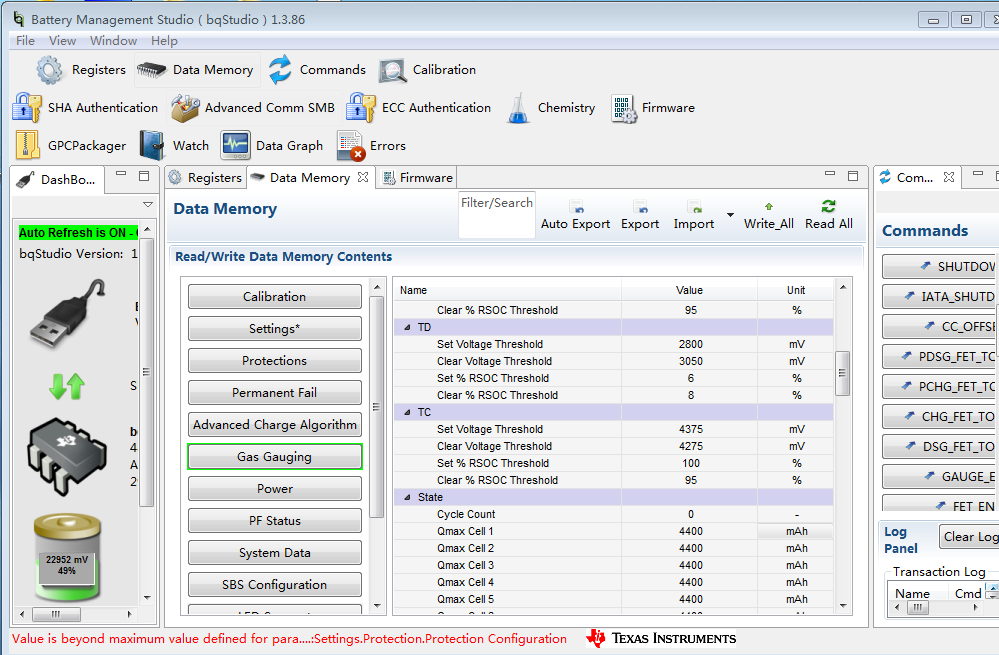The width and height of the screenshot is (999, 655).
Task: Open the Window menu
Action: 113,41
